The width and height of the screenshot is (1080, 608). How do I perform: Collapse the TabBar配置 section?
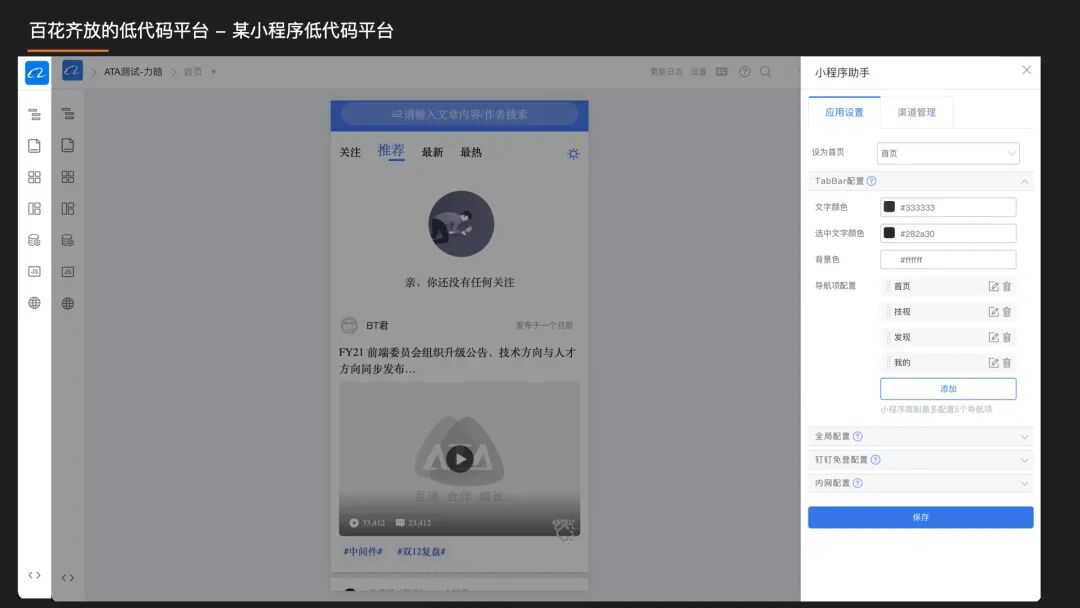click(x=1024, y=182)
